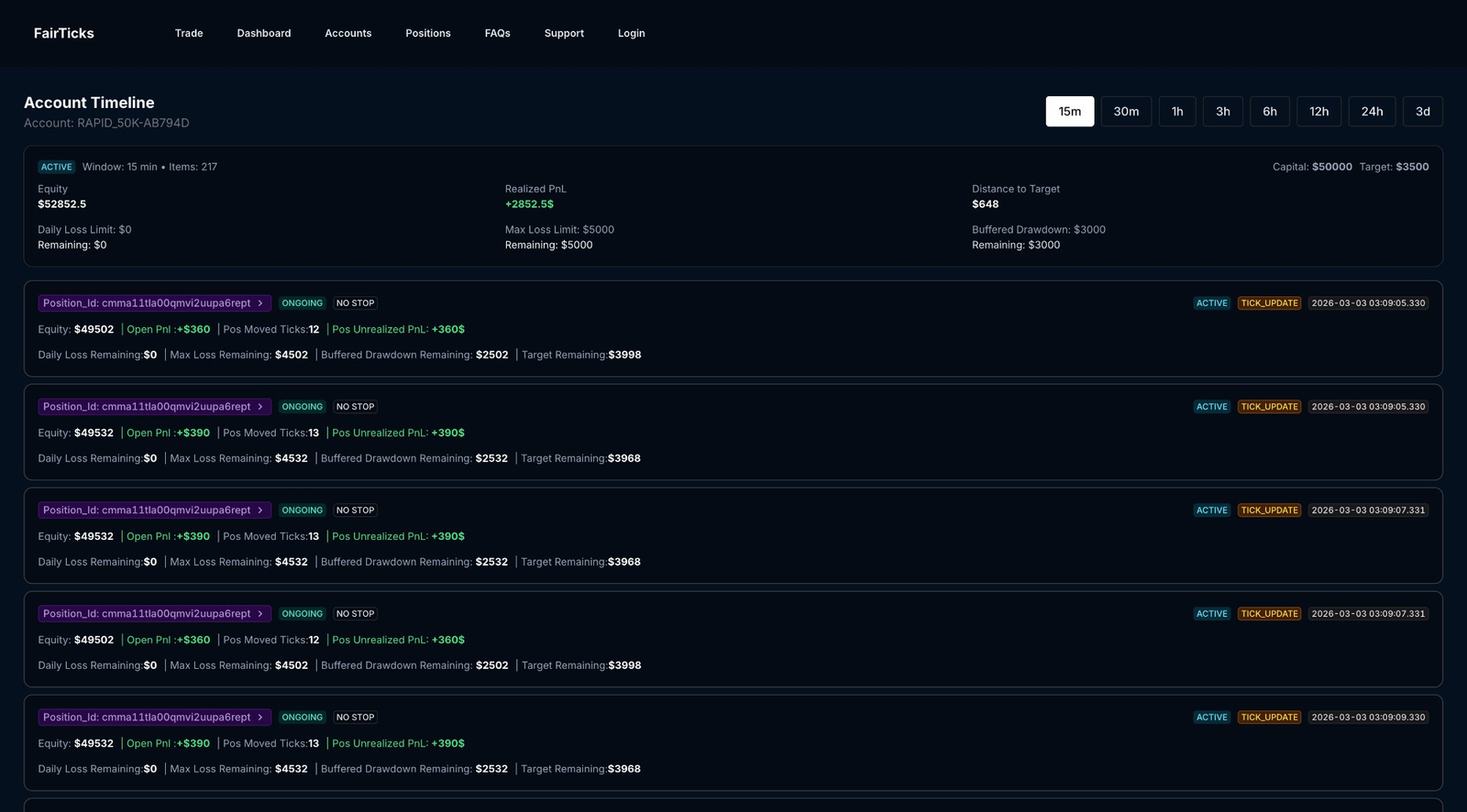Select the 1h time window
This screenshot has width=1467, height=812.
pyautogui.click(x=1177, y=111)
